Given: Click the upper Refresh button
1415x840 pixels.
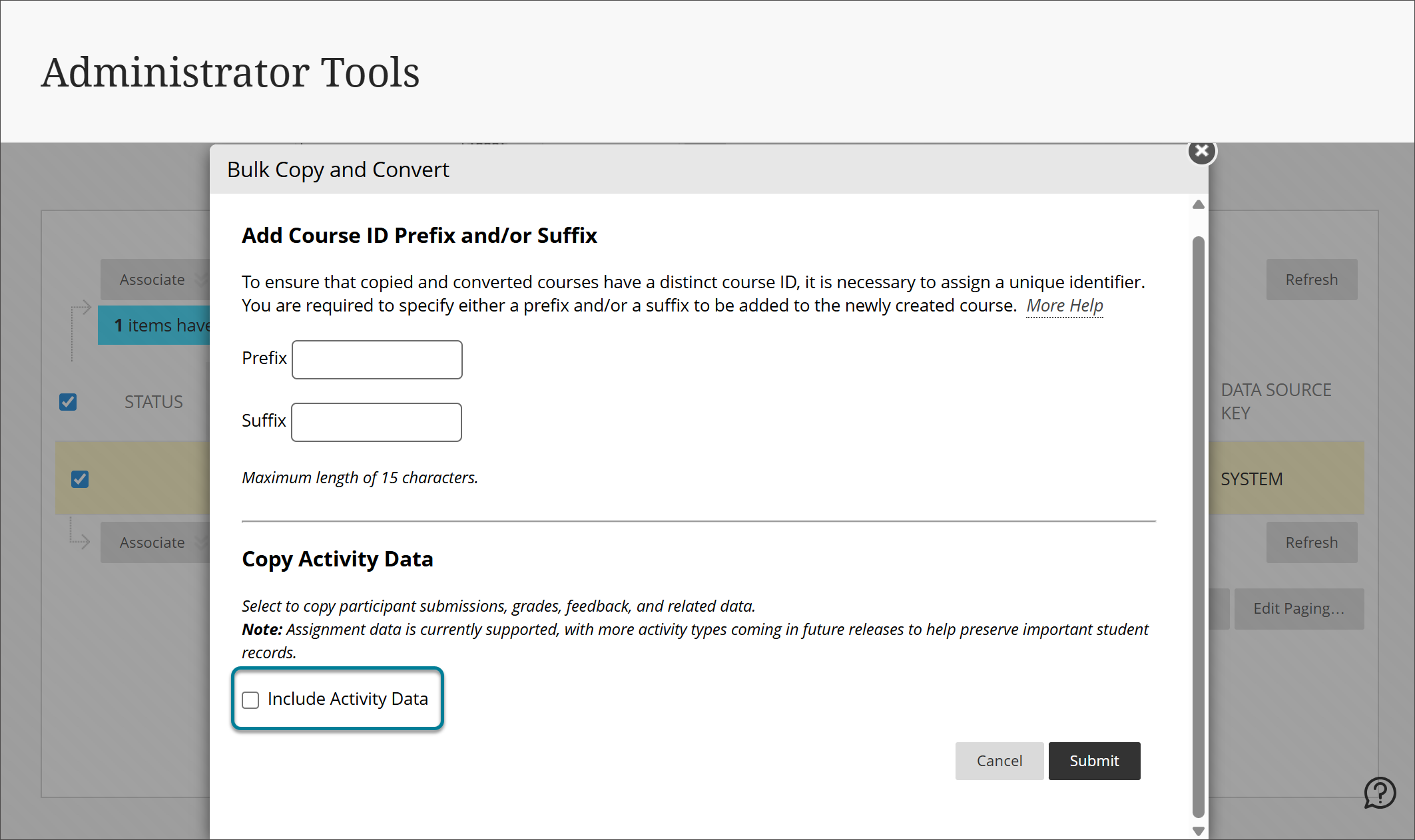Looking at the screenshot, I should pyautogui.click(x=1311, y=280).
